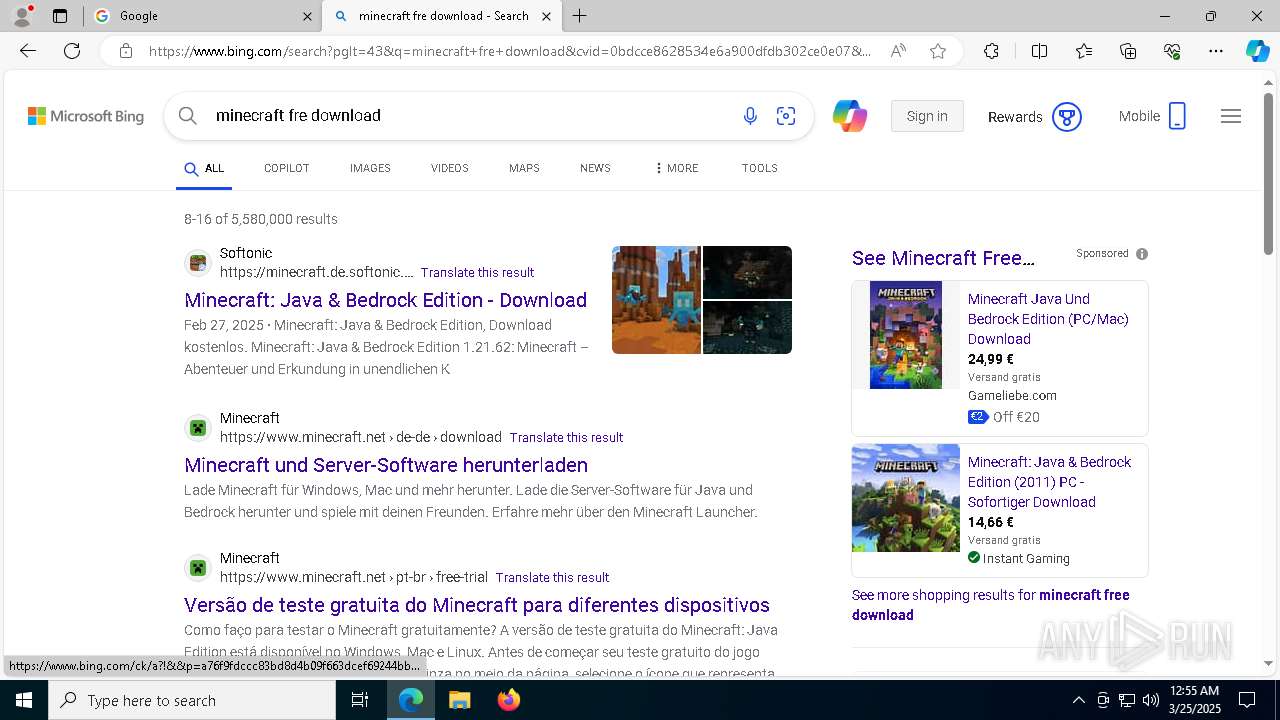Launch Firefox from taskbar
Screen dimensions: 1280x720
[509, 700]
